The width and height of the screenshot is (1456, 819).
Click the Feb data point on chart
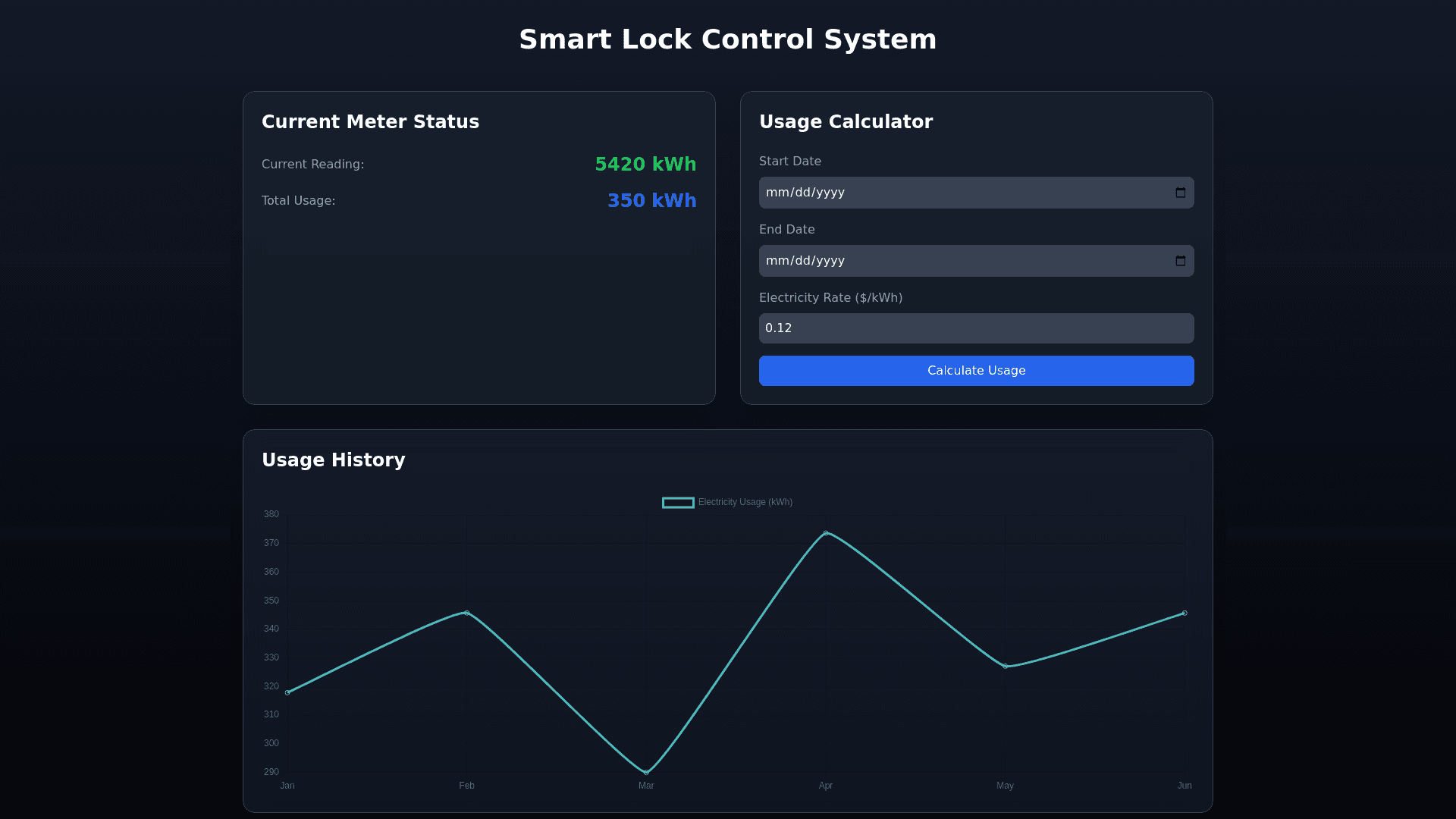(x=466, y=613)
